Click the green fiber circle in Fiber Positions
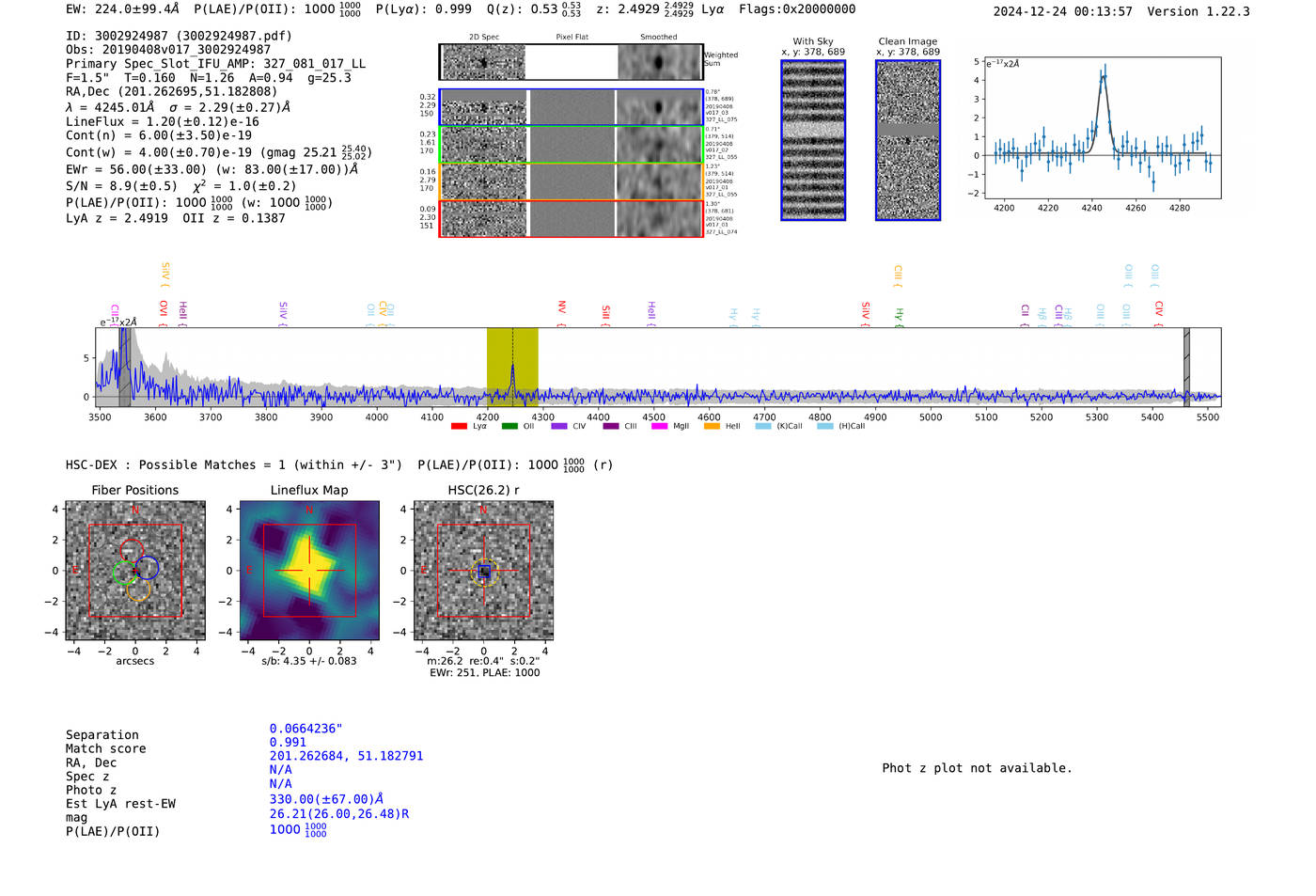Screen dimensions: 1316x896 [123, 573]
